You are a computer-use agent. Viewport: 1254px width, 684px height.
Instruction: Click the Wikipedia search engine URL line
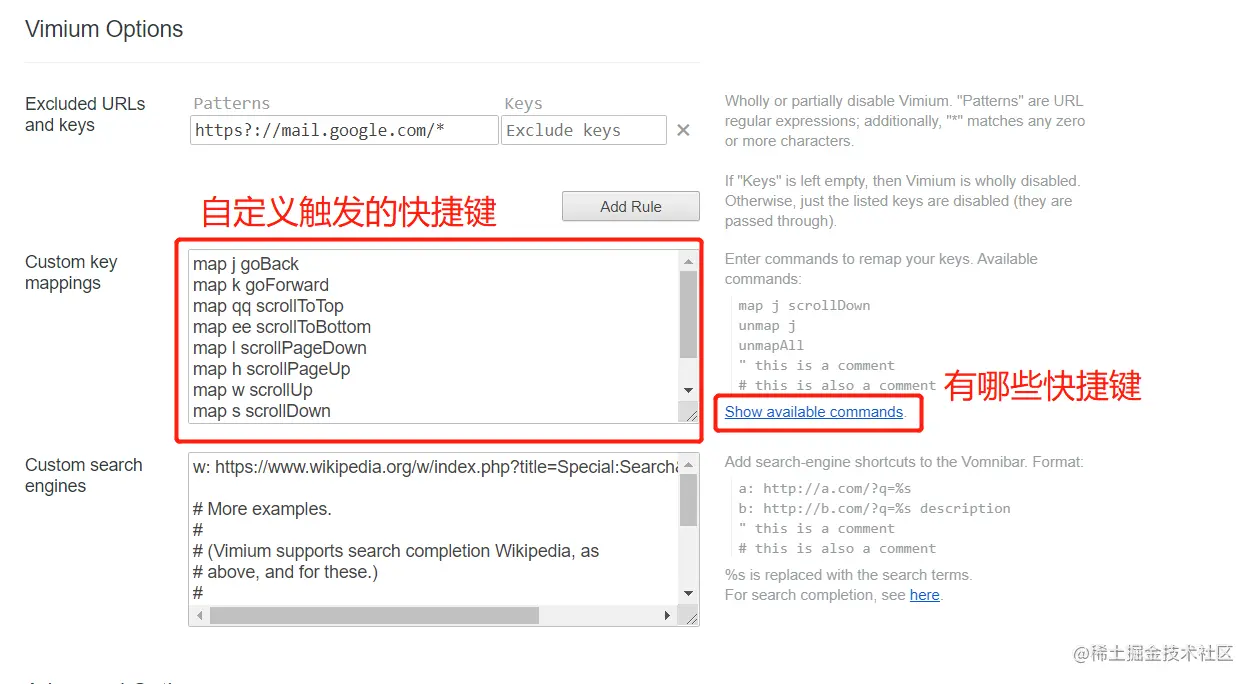point(436,467)
